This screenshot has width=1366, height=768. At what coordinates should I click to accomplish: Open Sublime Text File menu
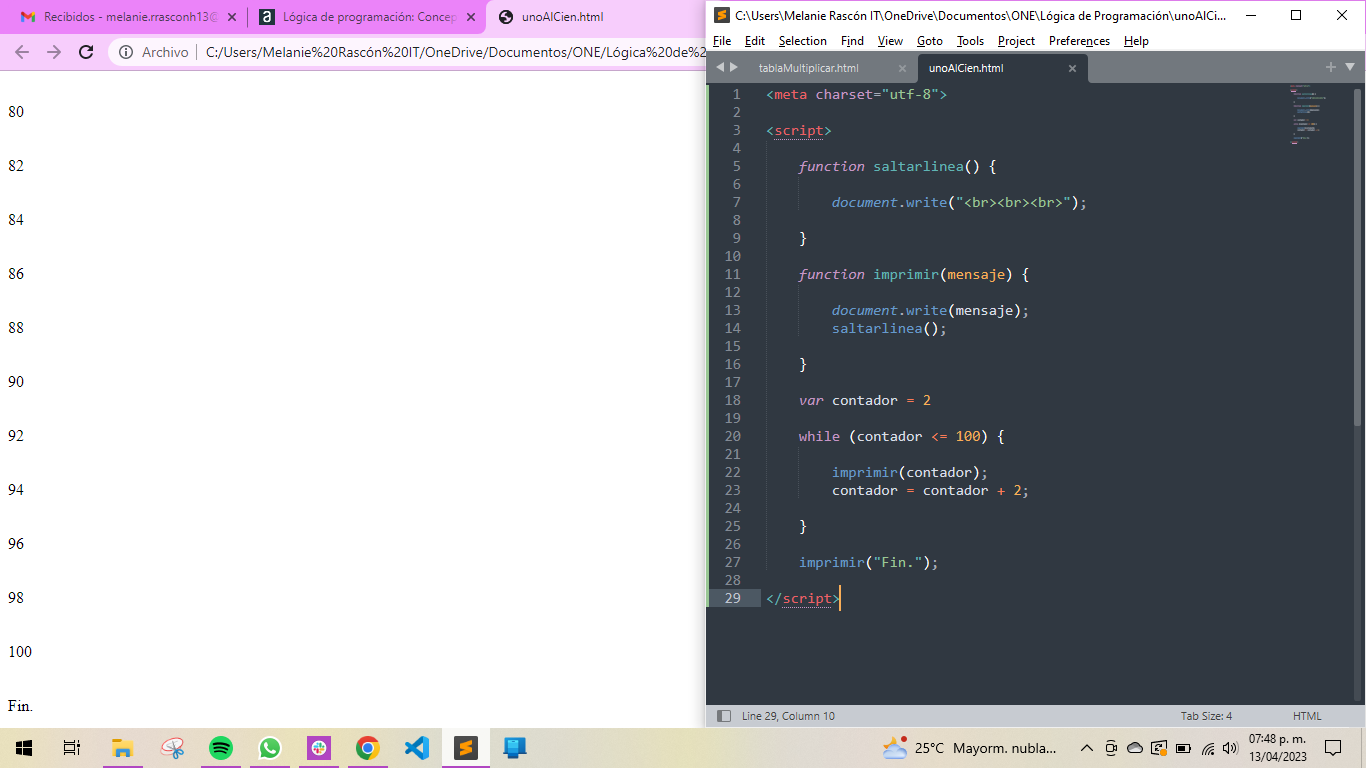coord(722,41)
